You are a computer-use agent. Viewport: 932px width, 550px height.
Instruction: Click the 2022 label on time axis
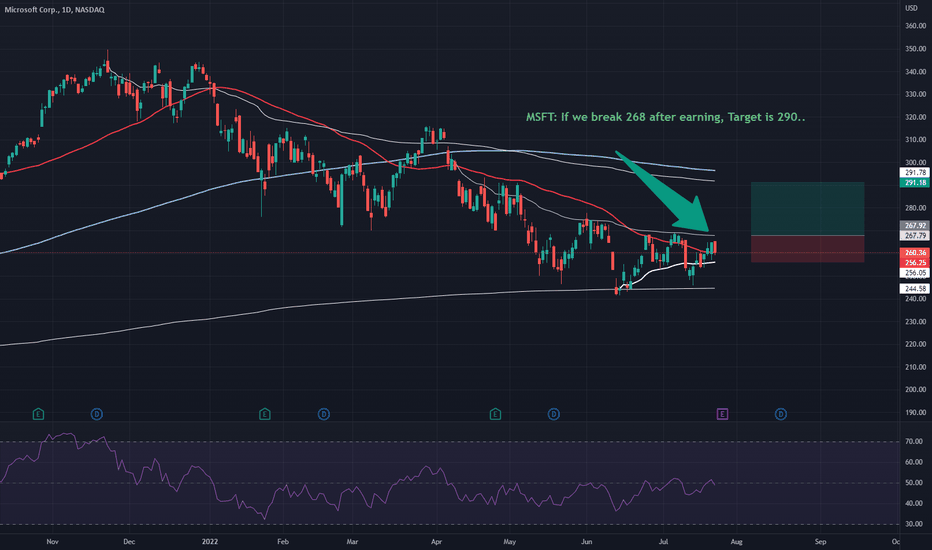(x=210, y=542)
